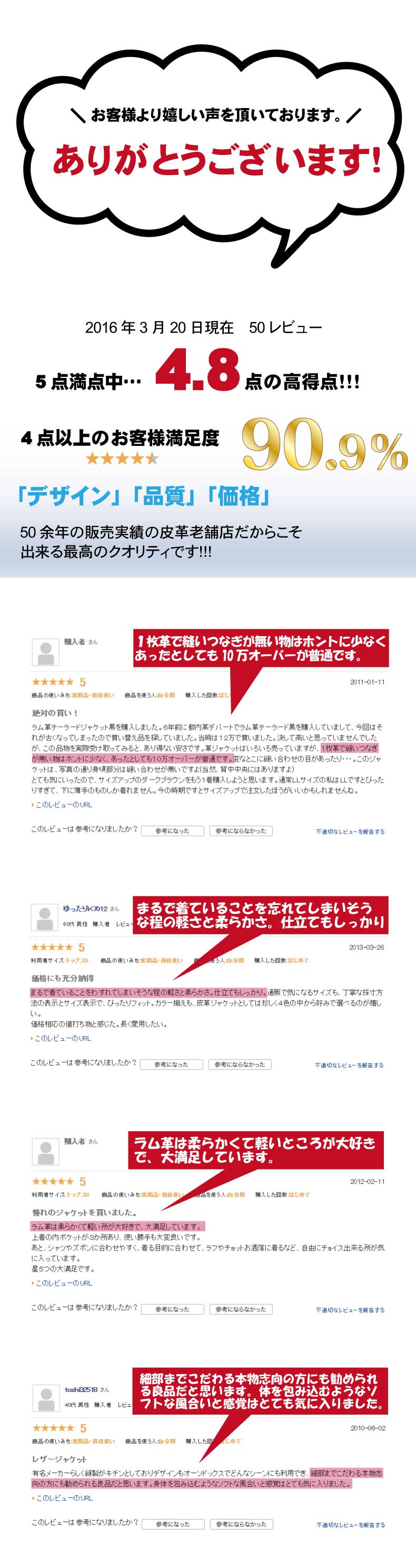Click avatar icon of reviewer ゆったりK7012
The height and width of the screenshot is (1568, 416).
pos(44,917)
